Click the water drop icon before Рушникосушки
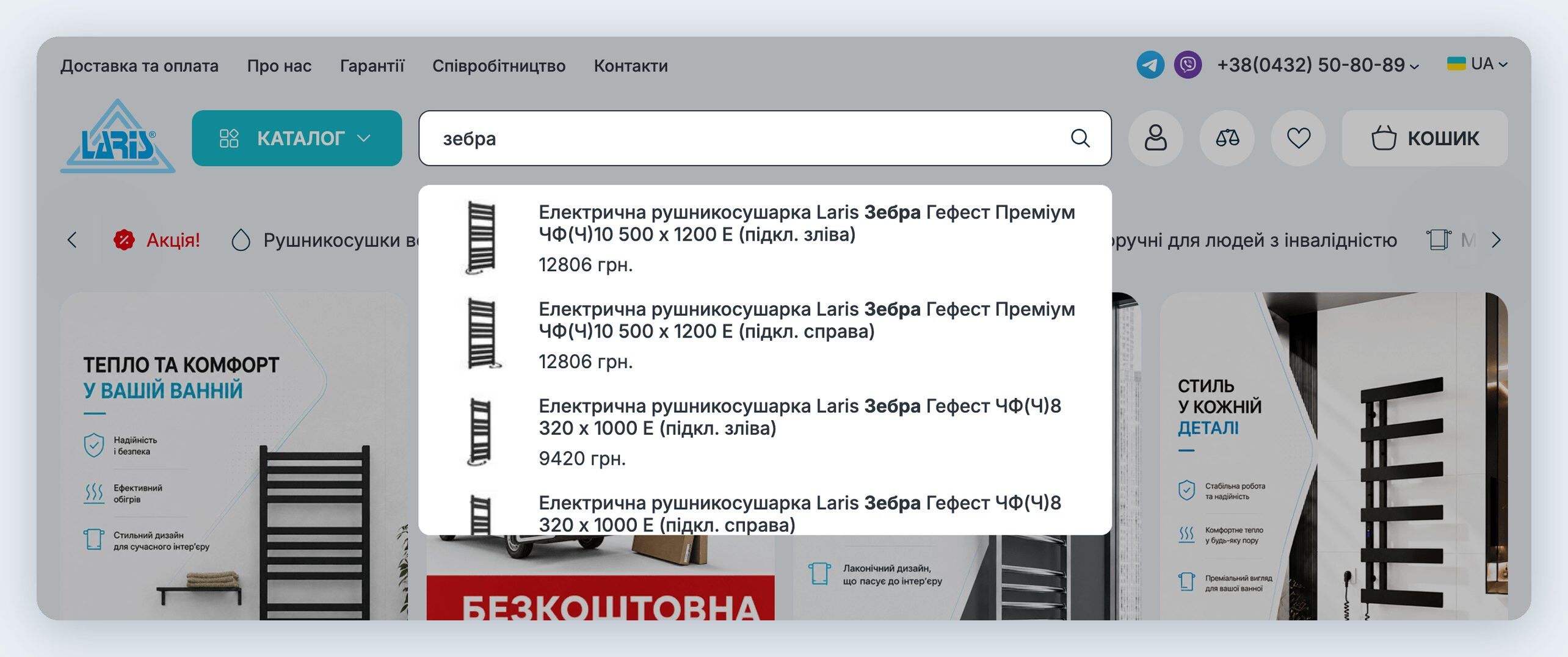 [x=241, y=240]
